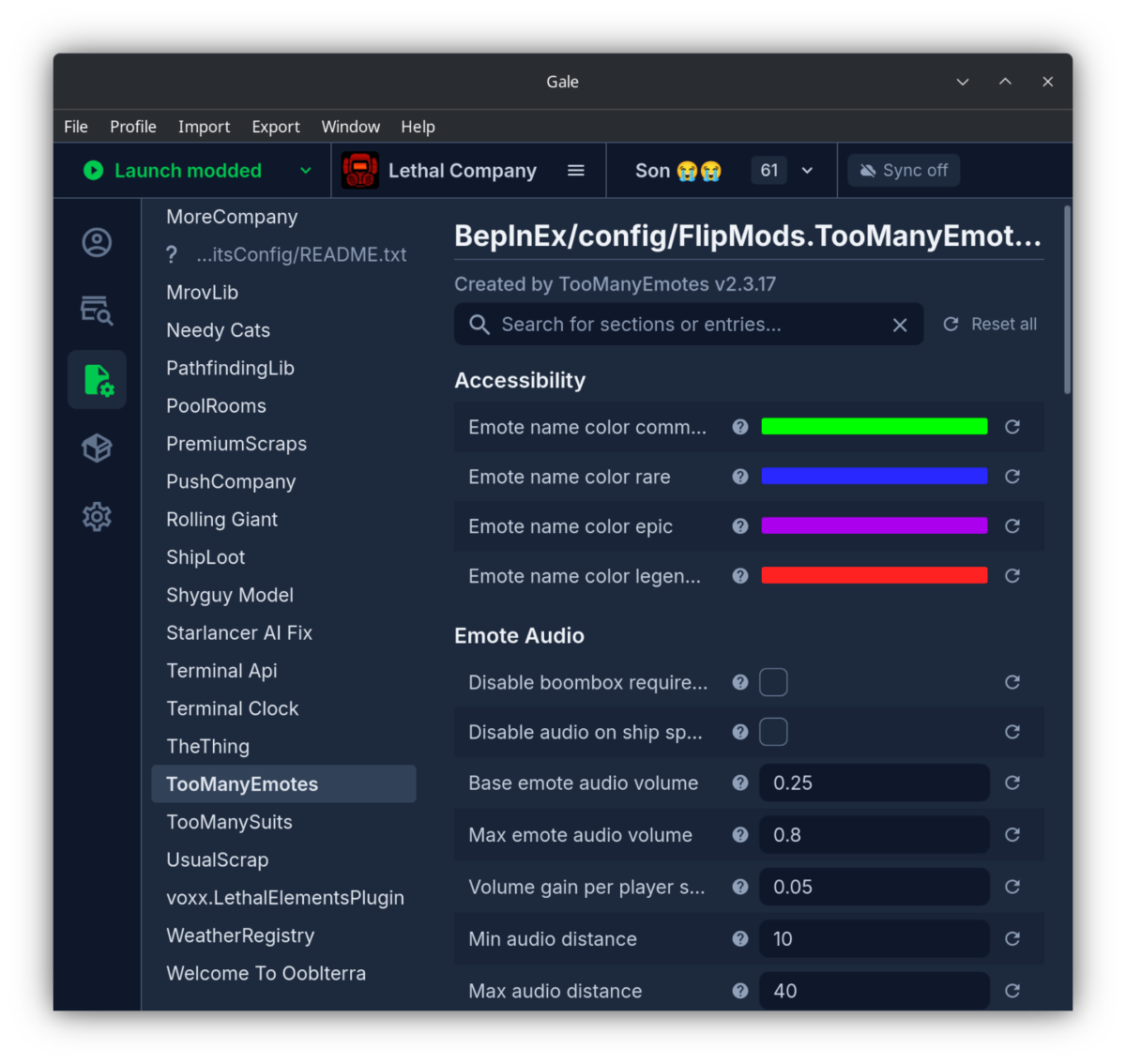Viewport: 1126px width, 1064px height.
Task: Expand the Launch modded dropdown arrow
Action: pos(306,171)
